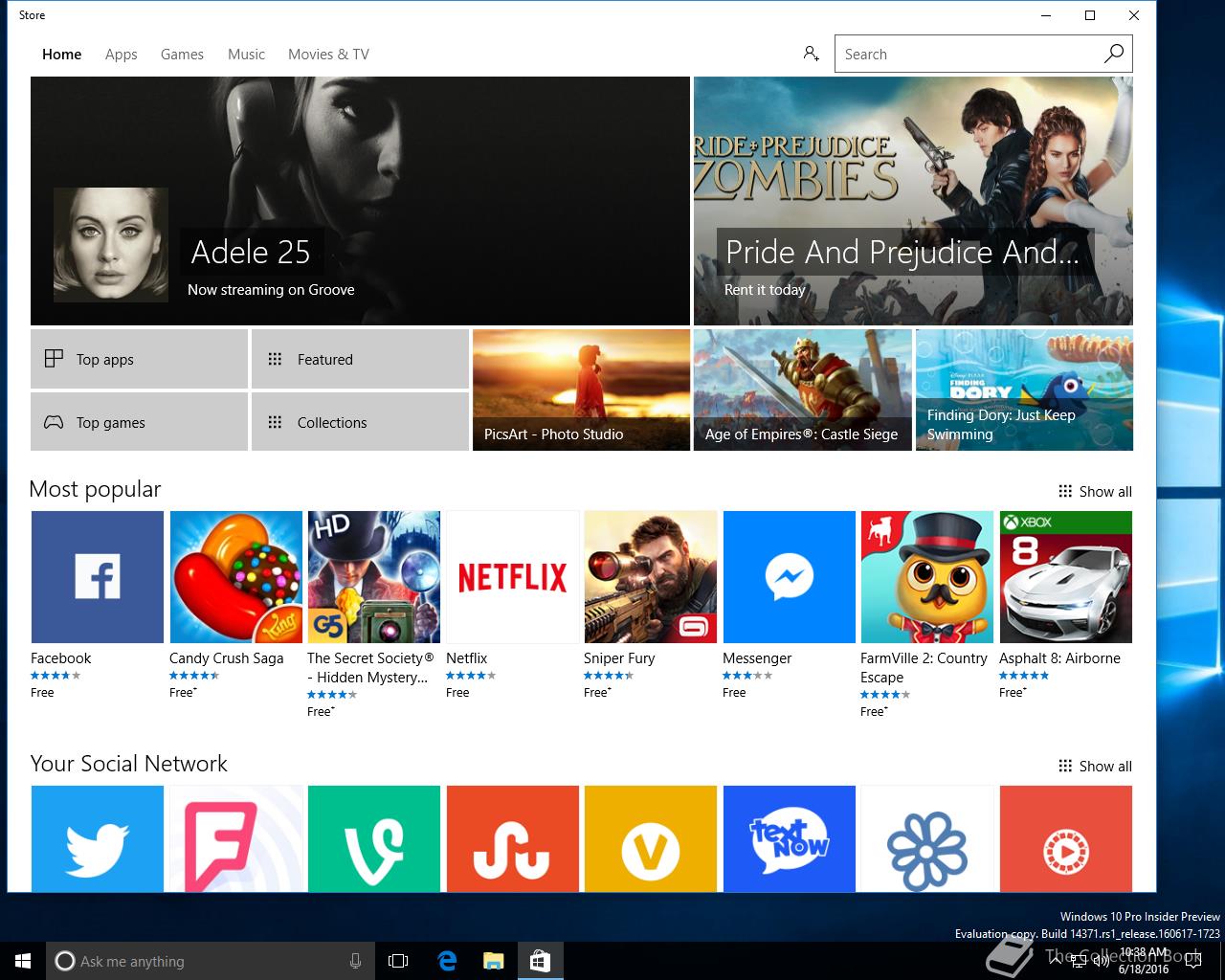The width and height of the screenshot is (1225, 980).
Task: Click the Most popular heading
Action: (95, 488)
